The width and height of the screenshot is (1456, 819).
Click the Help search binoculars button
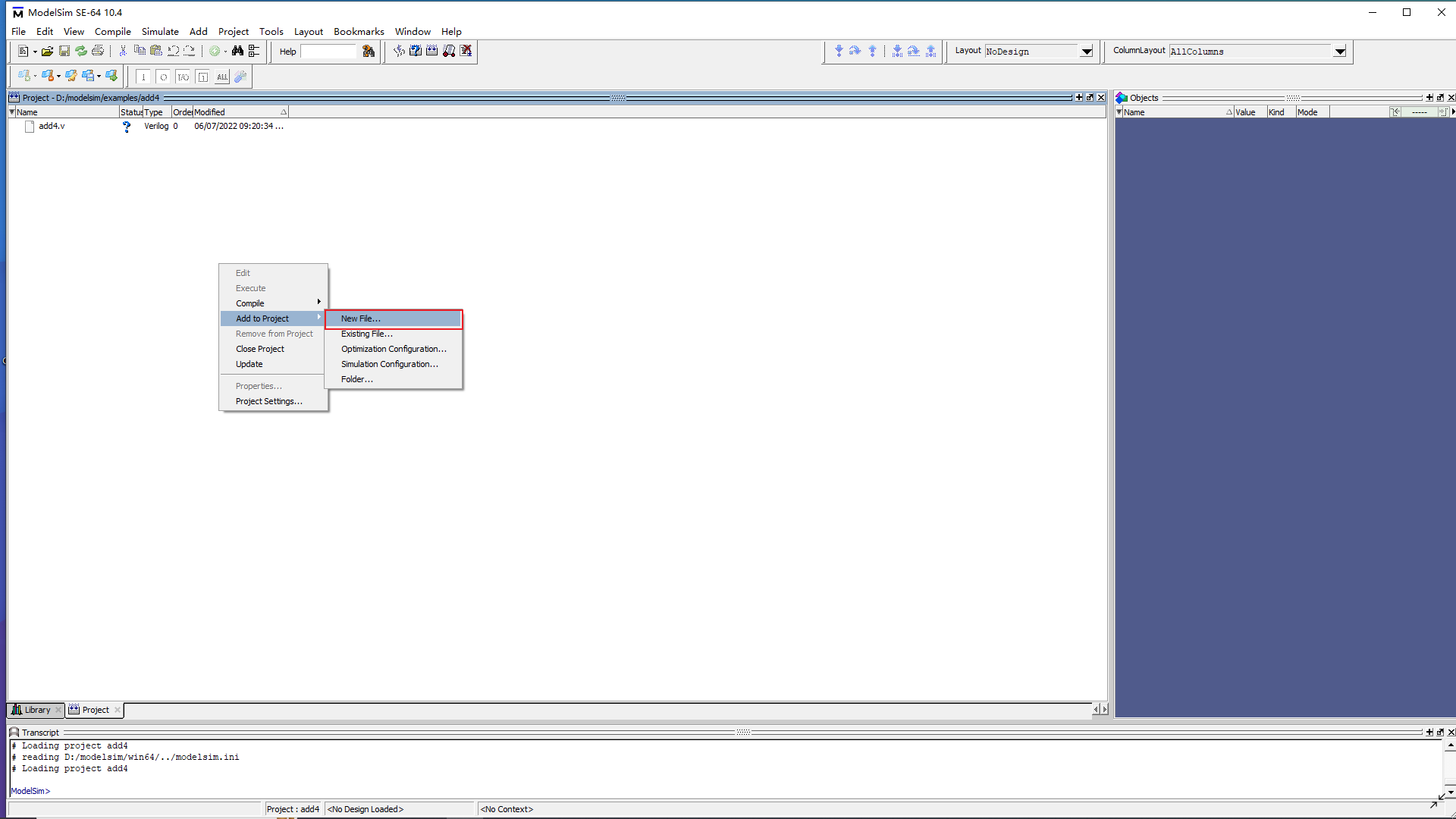tap(369, 51)
